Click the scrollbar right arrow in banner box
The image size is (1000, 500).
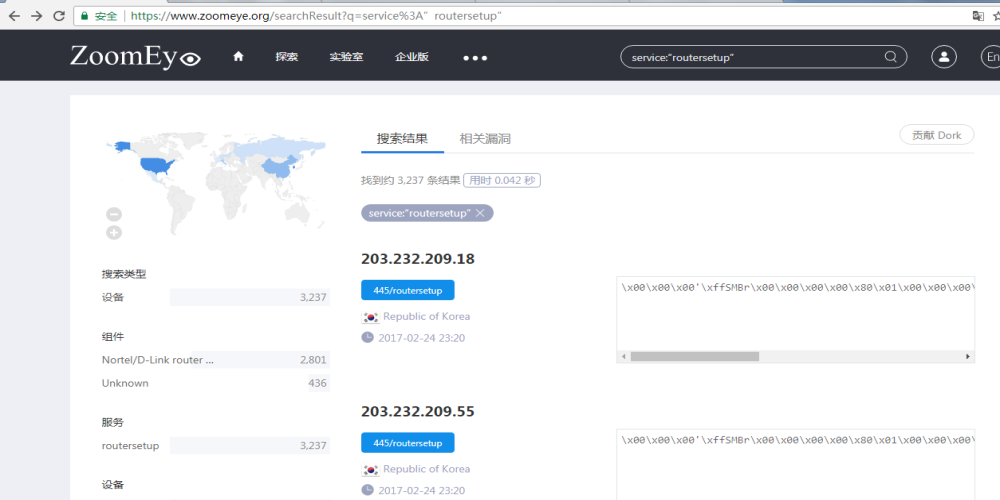pyautogui.click(x=968, y=357)
